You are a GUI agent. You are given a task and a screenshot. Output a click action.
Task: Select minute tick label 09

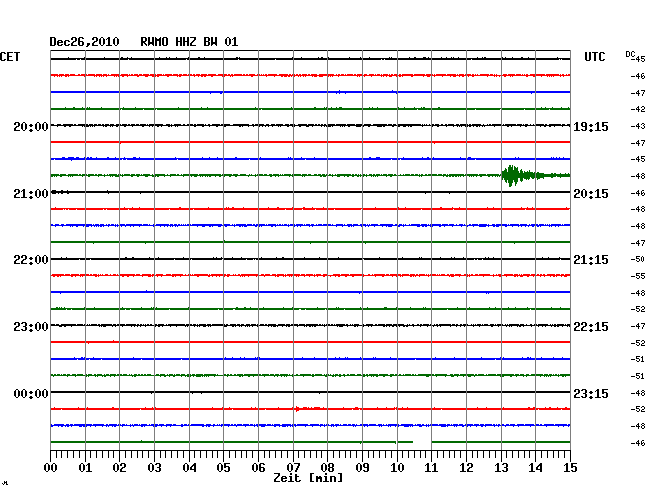pos(362,468)
